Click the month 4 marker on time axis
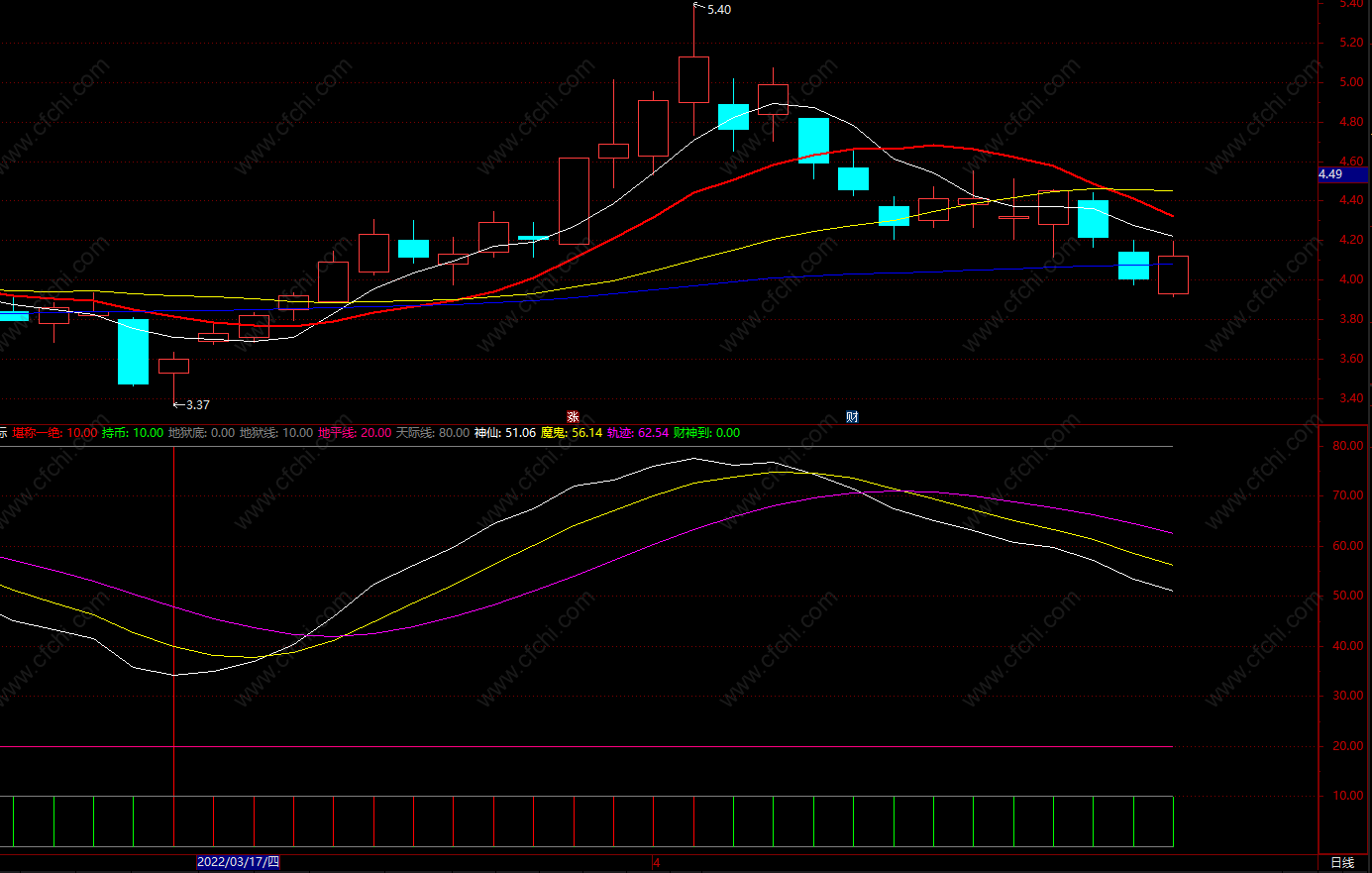This screenshot has width=1372, height=873. (656, 862)
